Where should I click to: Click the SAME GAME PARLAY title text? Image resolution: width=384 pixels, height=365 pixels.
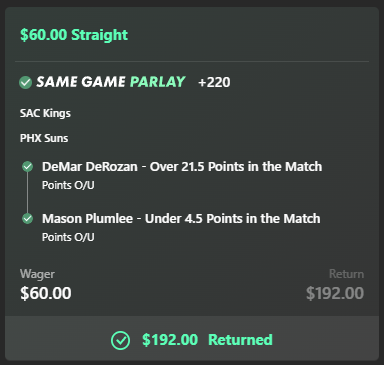click(111, 82)
